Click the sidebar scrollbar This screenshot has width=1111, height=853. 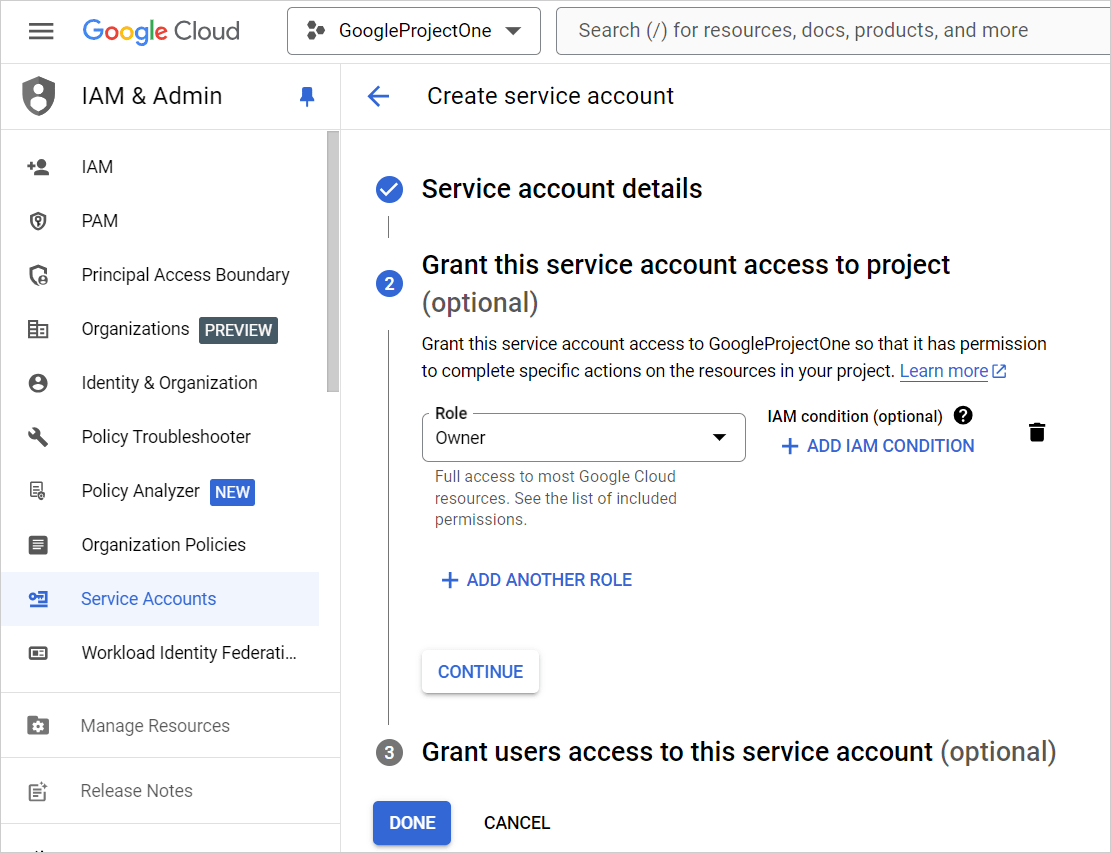[x=333, y=261]
